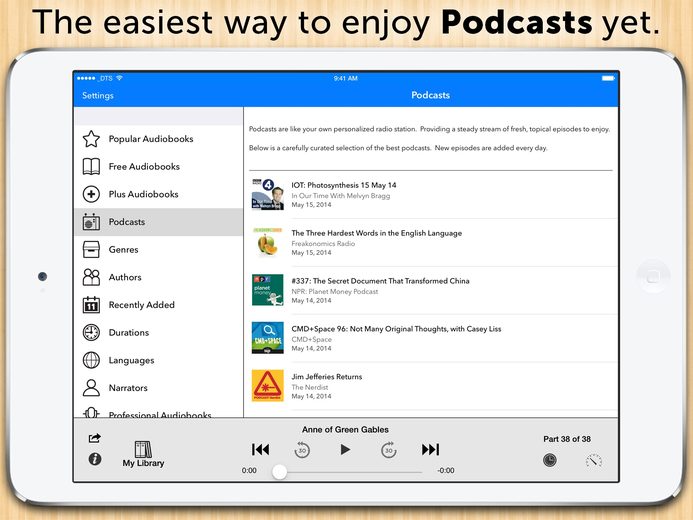Open The Nerdist podcast artwork
The height and width of the screenshot is (520, 693).
point(267,386)
